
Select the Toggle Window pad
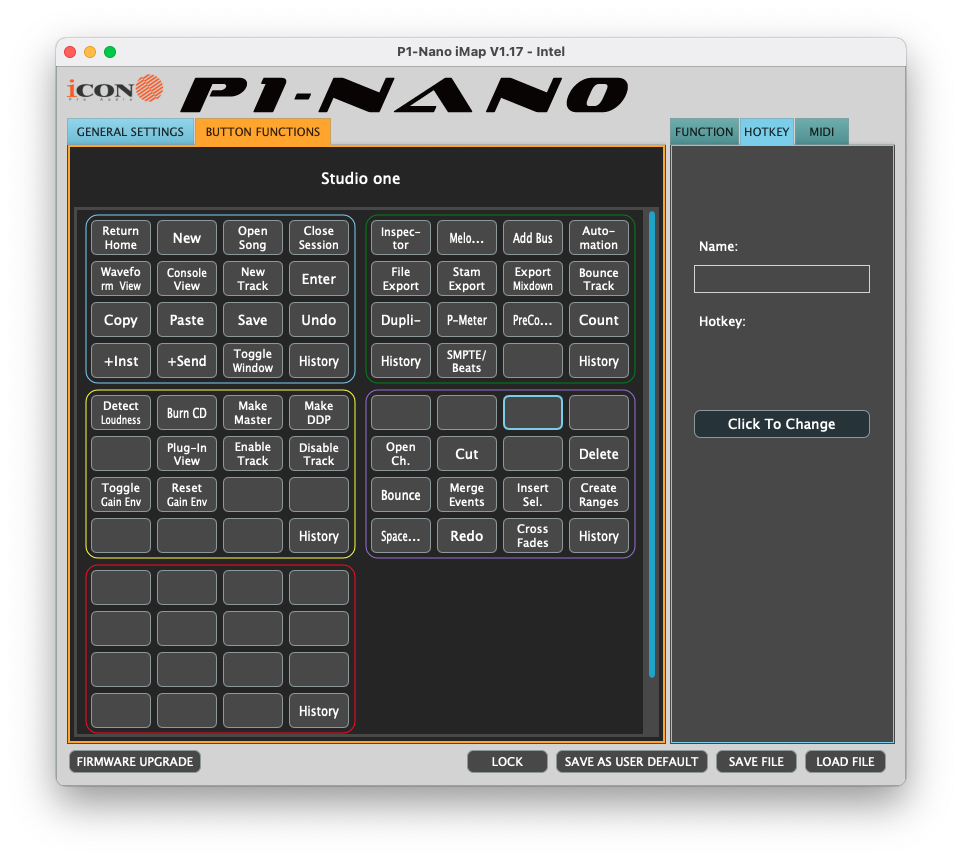pyautogui.click(x=253, y=361)
